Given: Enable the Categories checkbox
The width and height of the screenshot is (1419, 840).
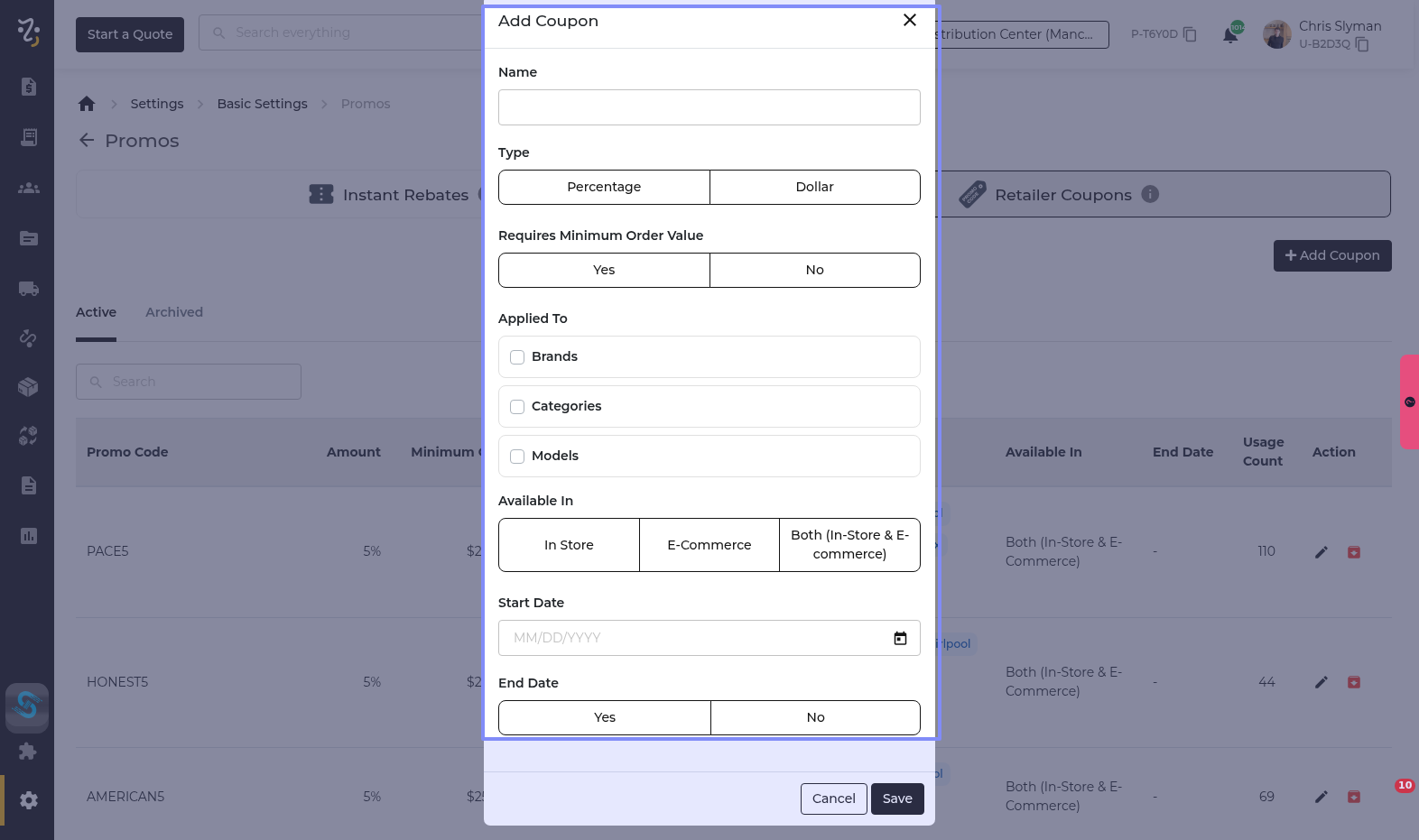Looking at the screenshot, I should [x=517, y=407].
